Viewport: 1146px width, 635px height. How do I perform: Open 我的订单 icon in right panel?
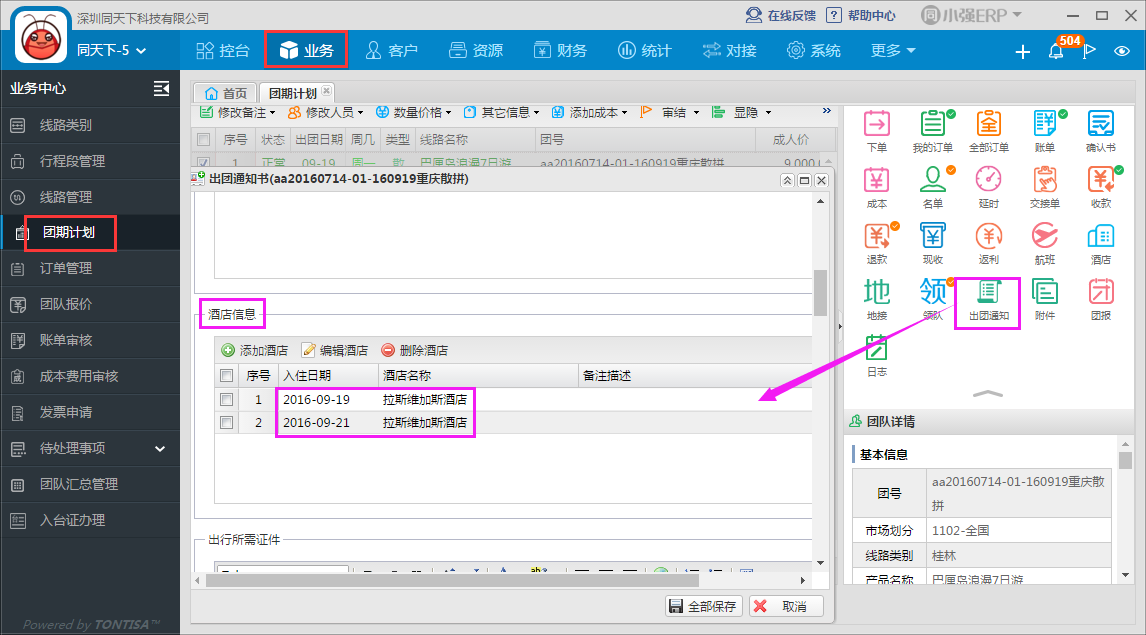pos(933,132)
